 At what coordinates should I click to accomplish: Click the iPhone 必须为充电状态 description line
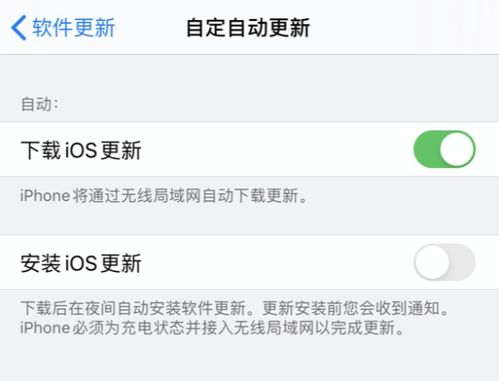point(212,328)
